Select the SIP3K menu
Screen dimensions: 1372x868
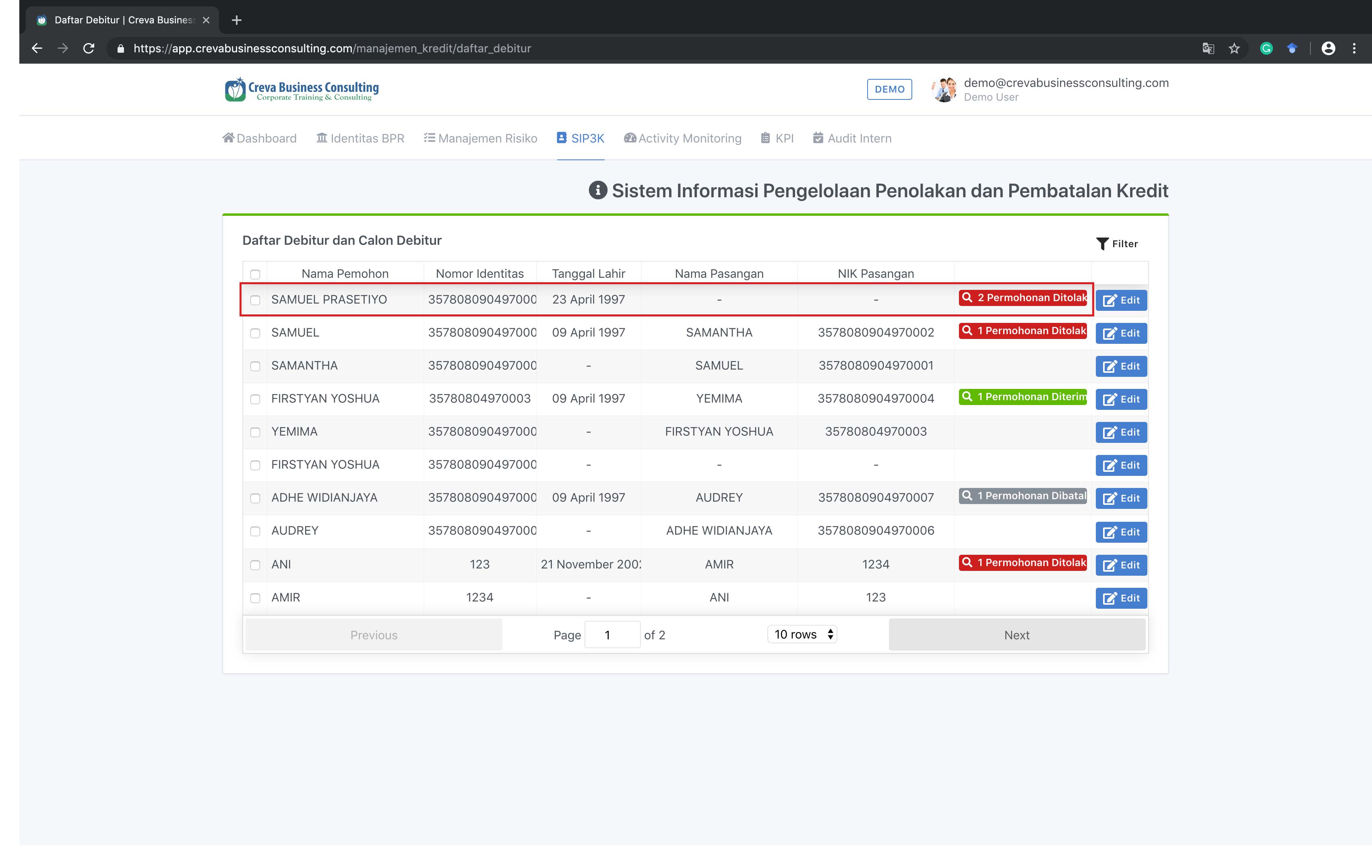coord(581,138)
